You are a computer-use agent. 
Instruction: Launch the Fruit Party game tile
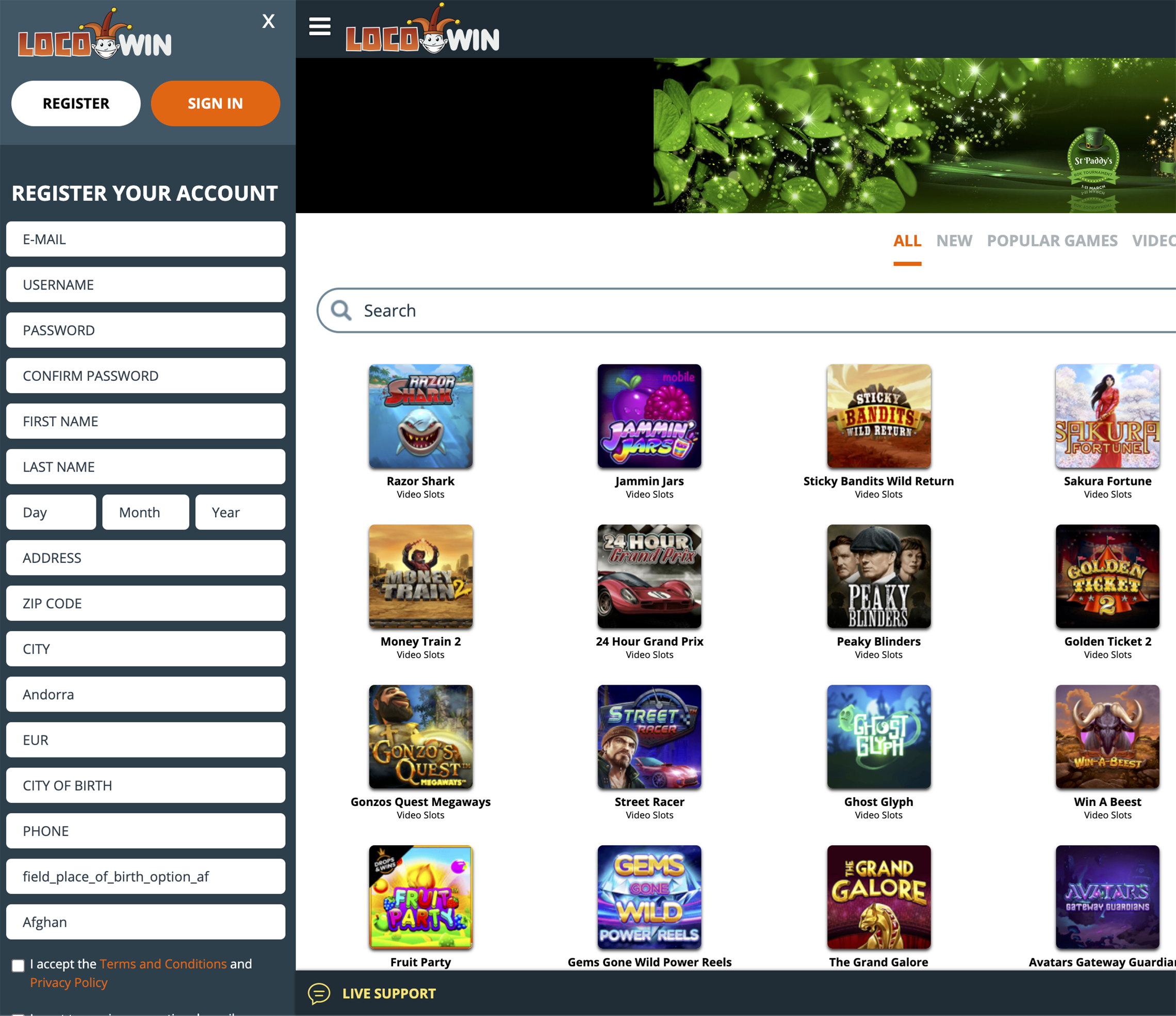(x=420, y=897)
